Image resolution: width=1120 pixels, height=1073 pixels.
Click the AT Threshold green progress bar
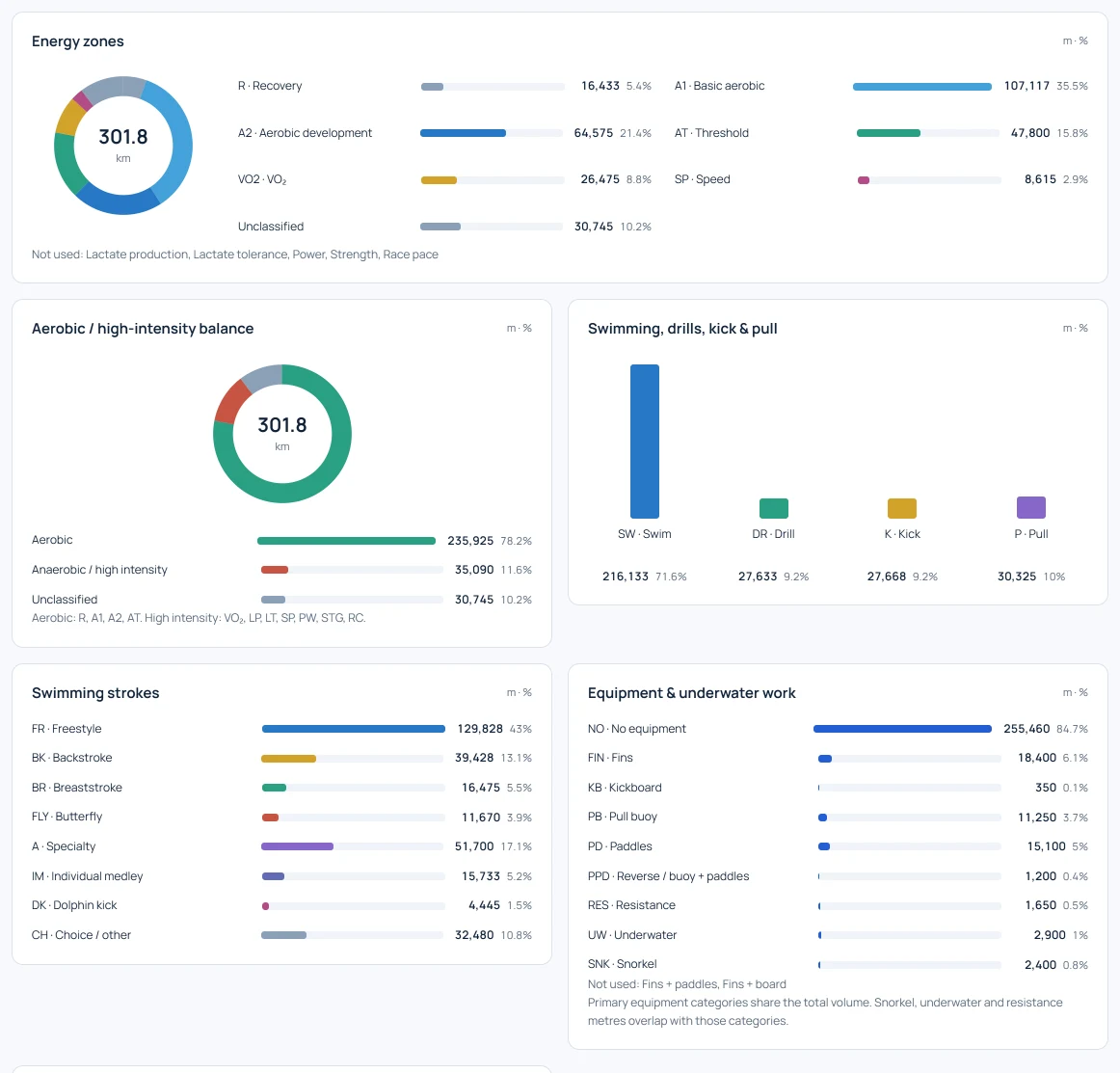tap(928, 133)
